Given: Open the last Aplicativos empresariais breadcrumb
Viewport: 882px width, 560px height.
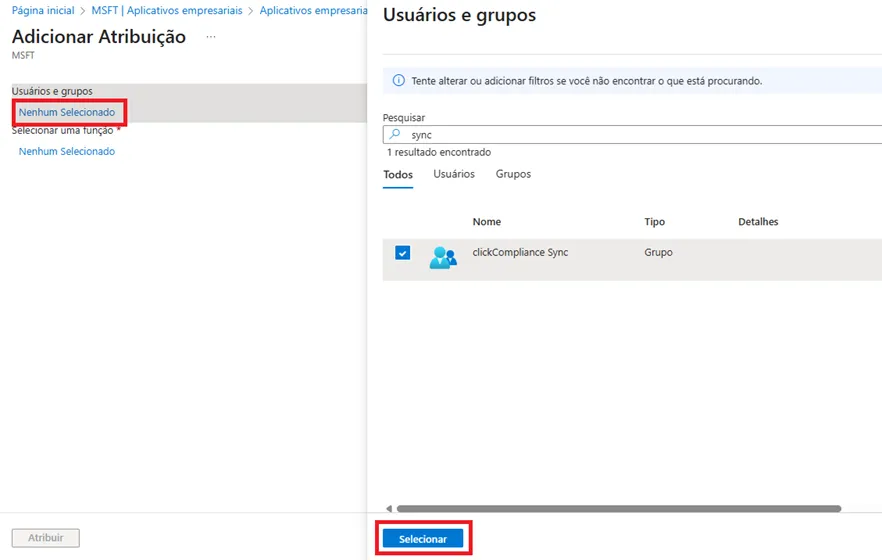Looking at the screenshot, I should (x=313, y=10).
